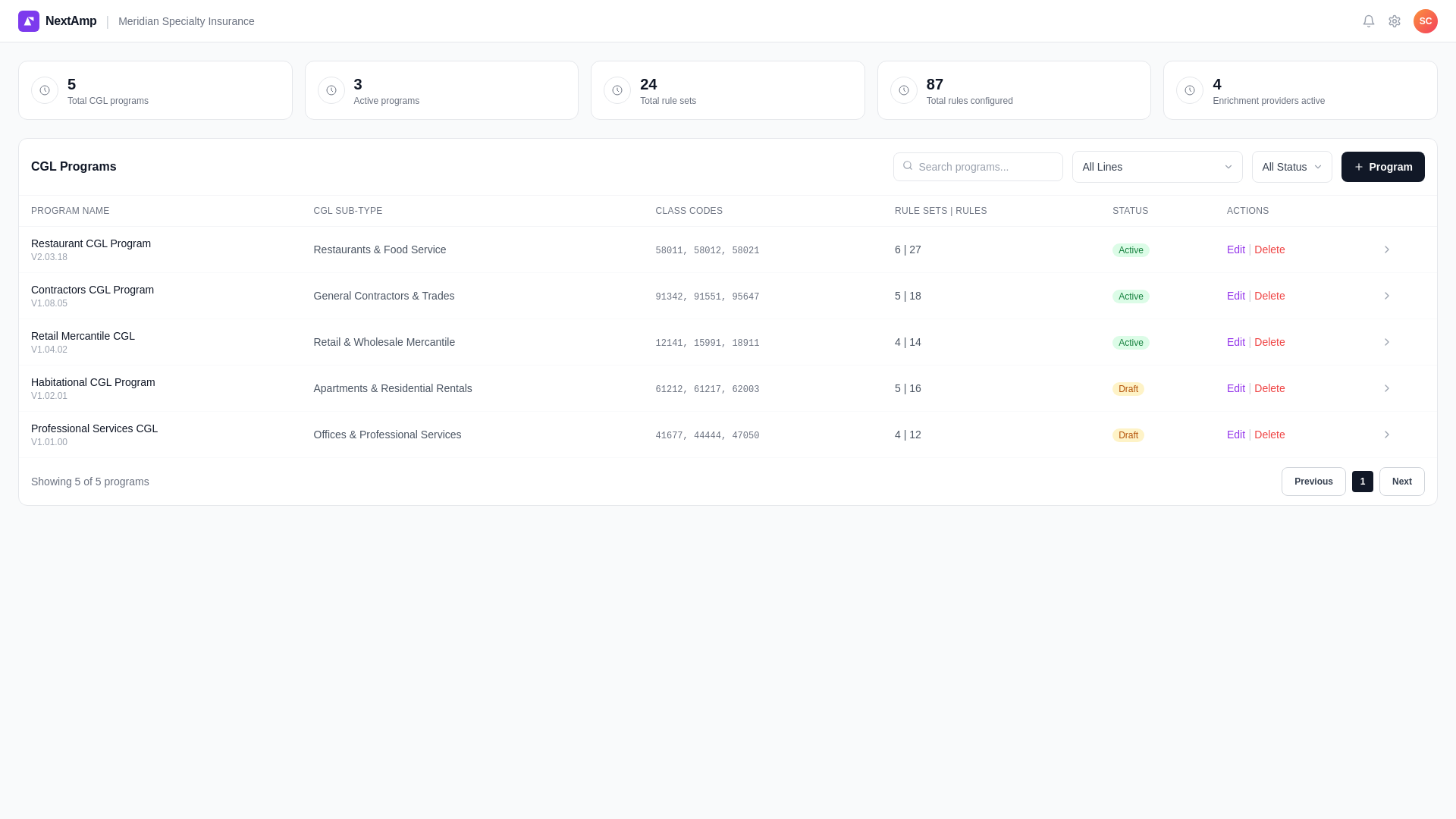This screenshot has height=819, width=1456.
Task: Open the Retail Mercantile CGL name
Action: pyautogui.click(x=83, y=336)
